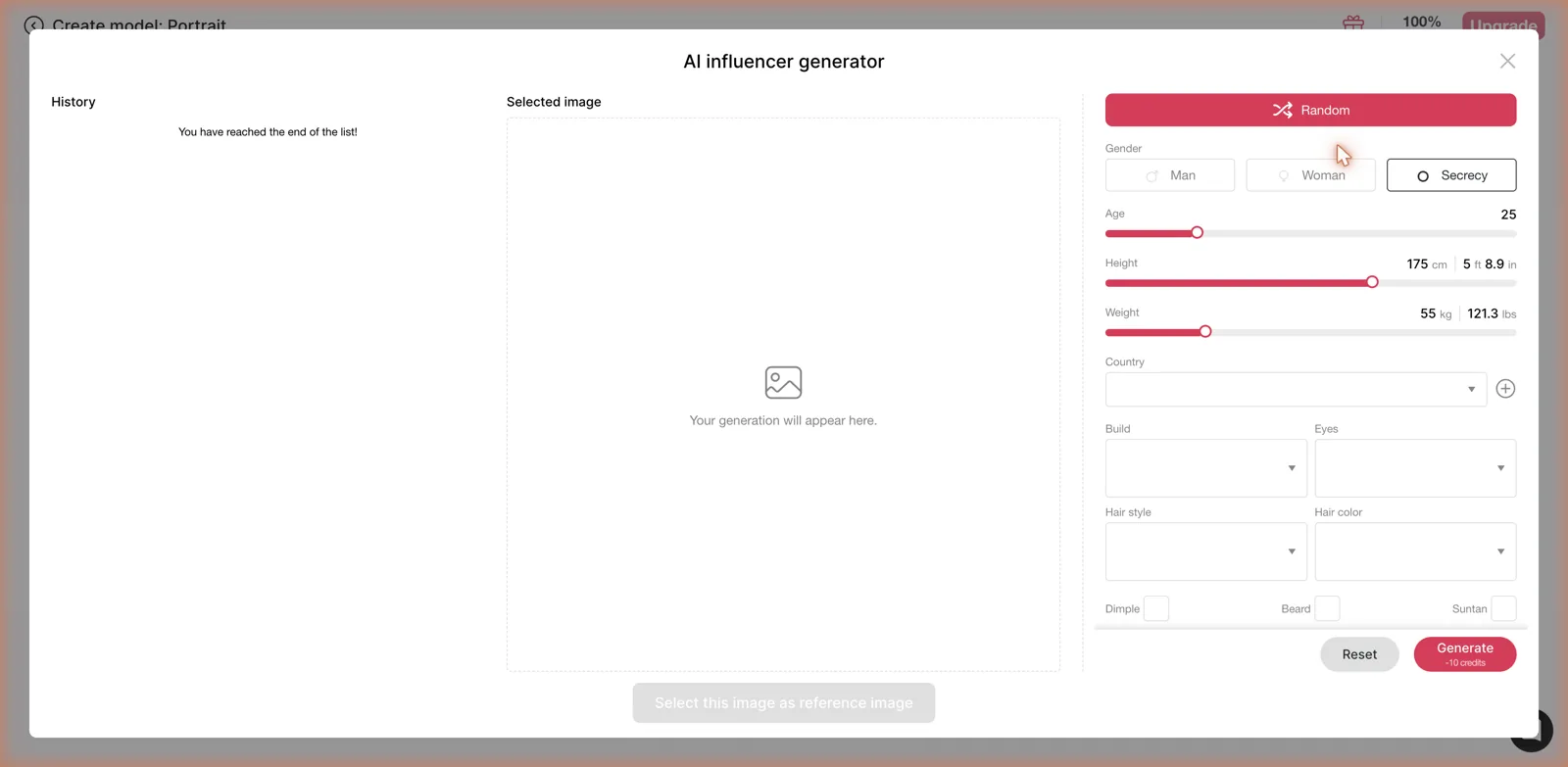Toggle the Suntan checkbox
The height and width of the screenshot is (767, 1568).
(1503, 608)
